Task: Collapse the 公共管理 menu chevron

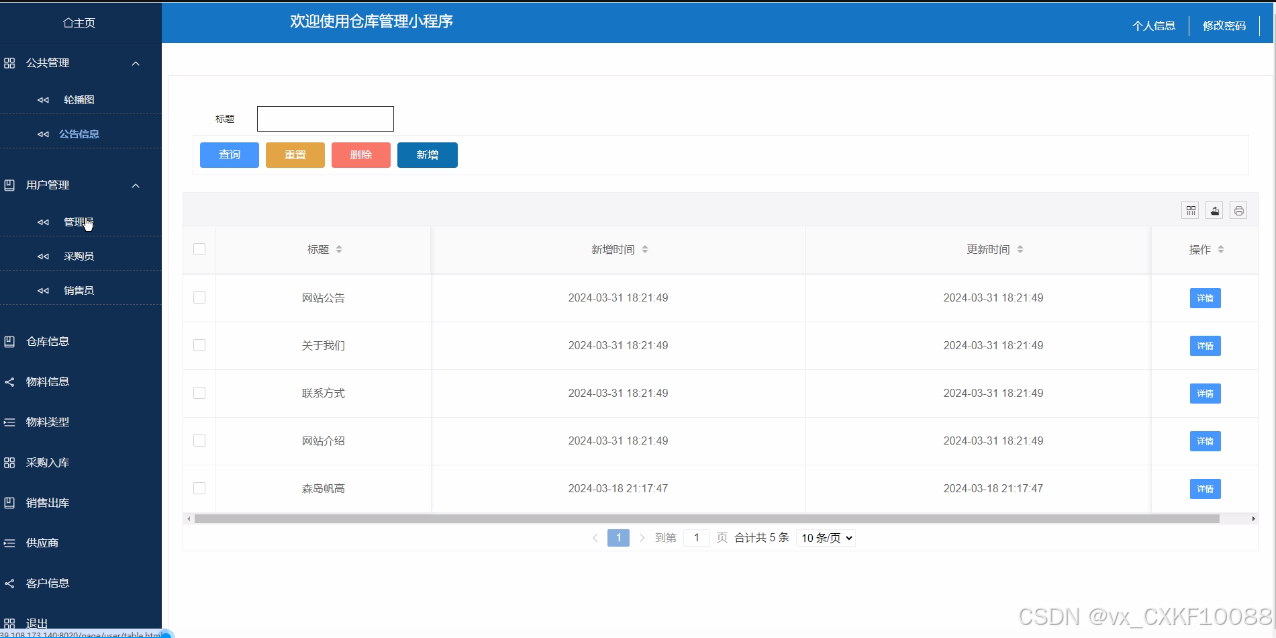Action: 136,63
